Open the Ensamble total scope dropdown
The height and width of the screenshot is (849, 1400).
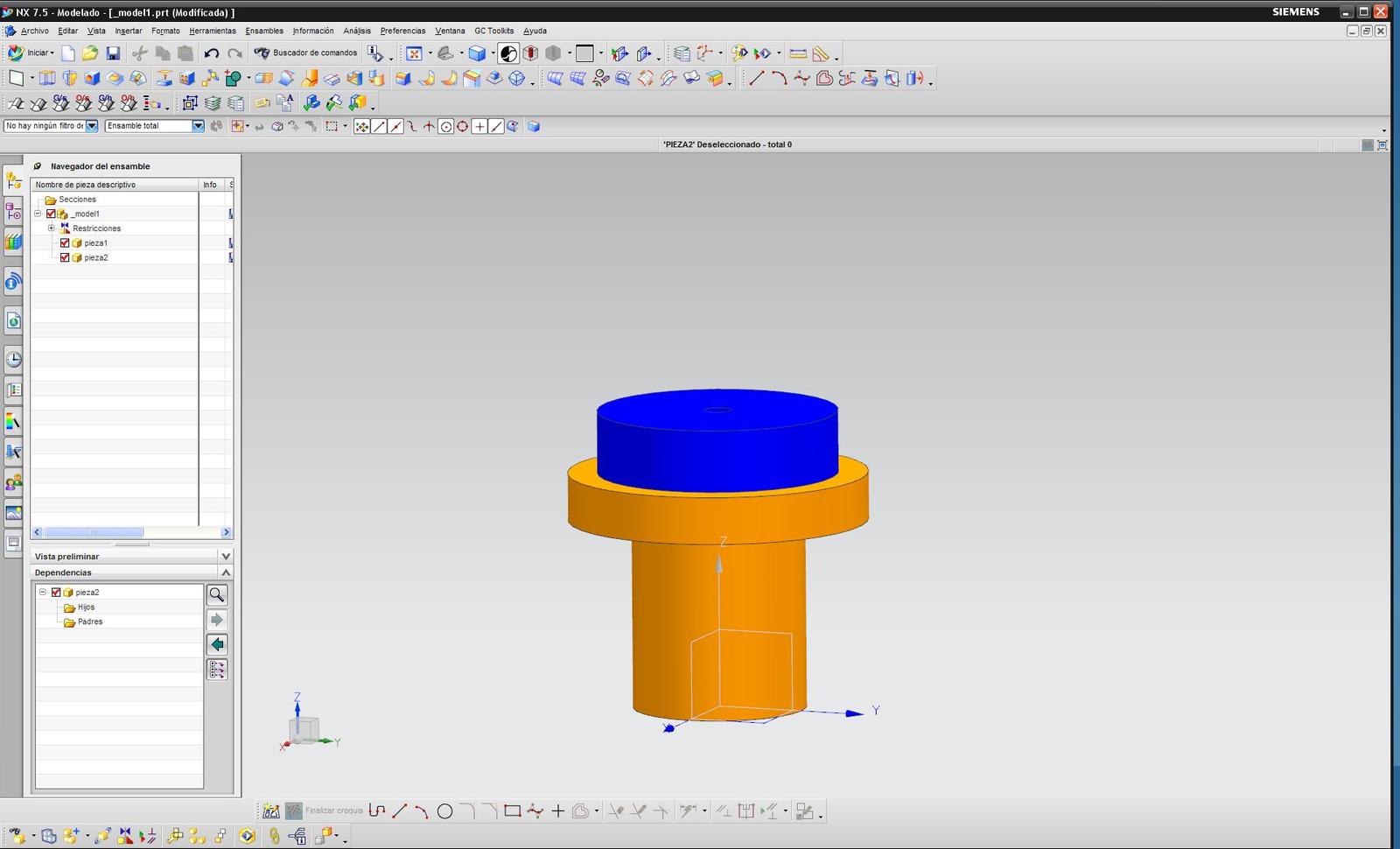[198, 126]
